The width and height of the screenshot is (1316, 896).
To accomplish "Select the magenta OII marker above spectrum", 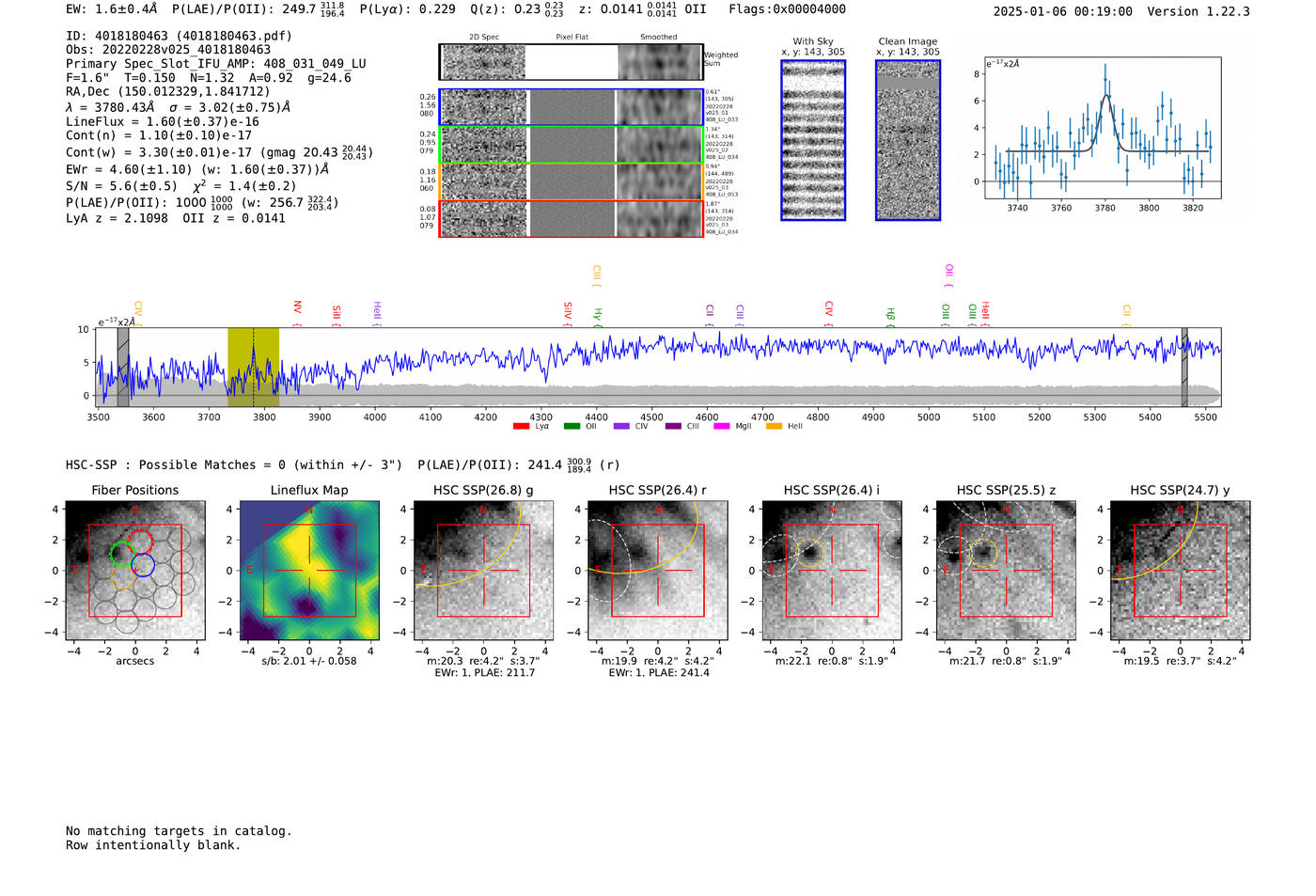I will tap(948, 276).
